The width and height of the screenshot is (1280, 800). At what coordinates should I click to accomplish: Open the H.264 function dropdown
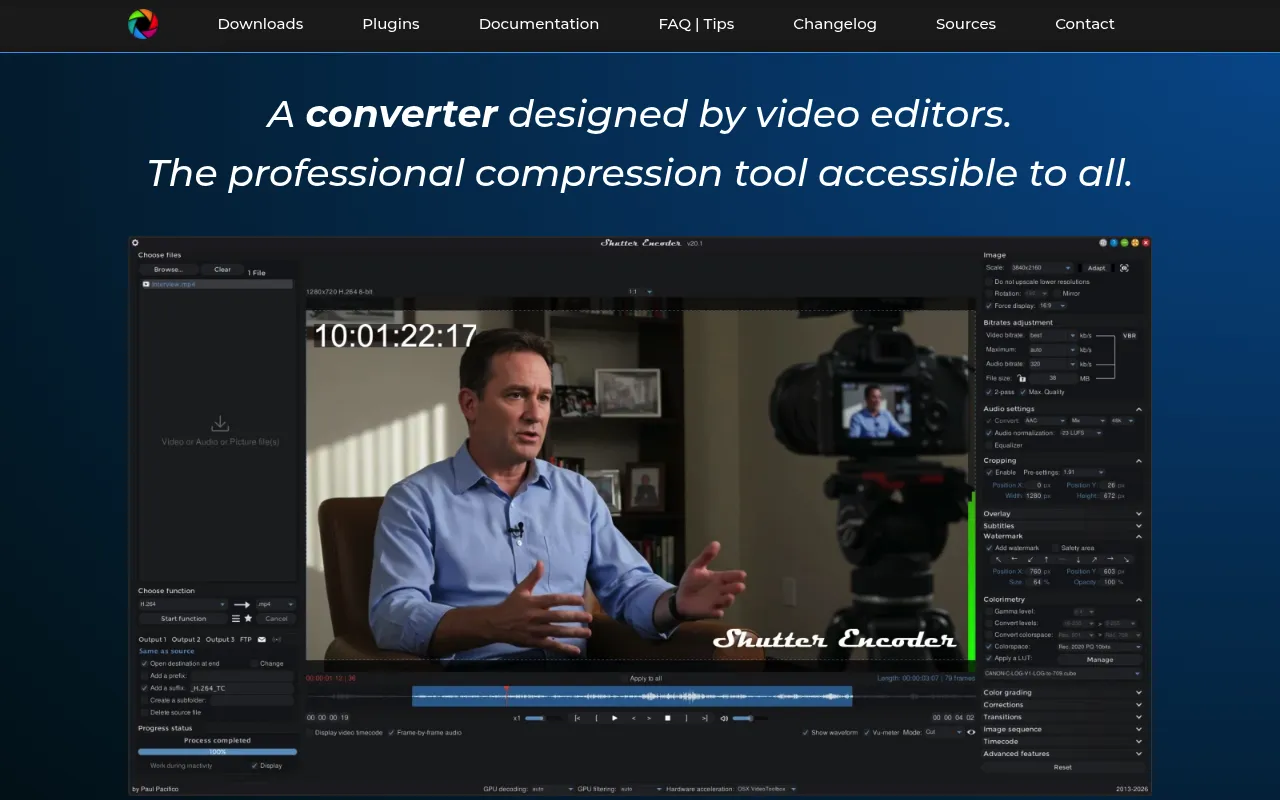coord(183,604)
